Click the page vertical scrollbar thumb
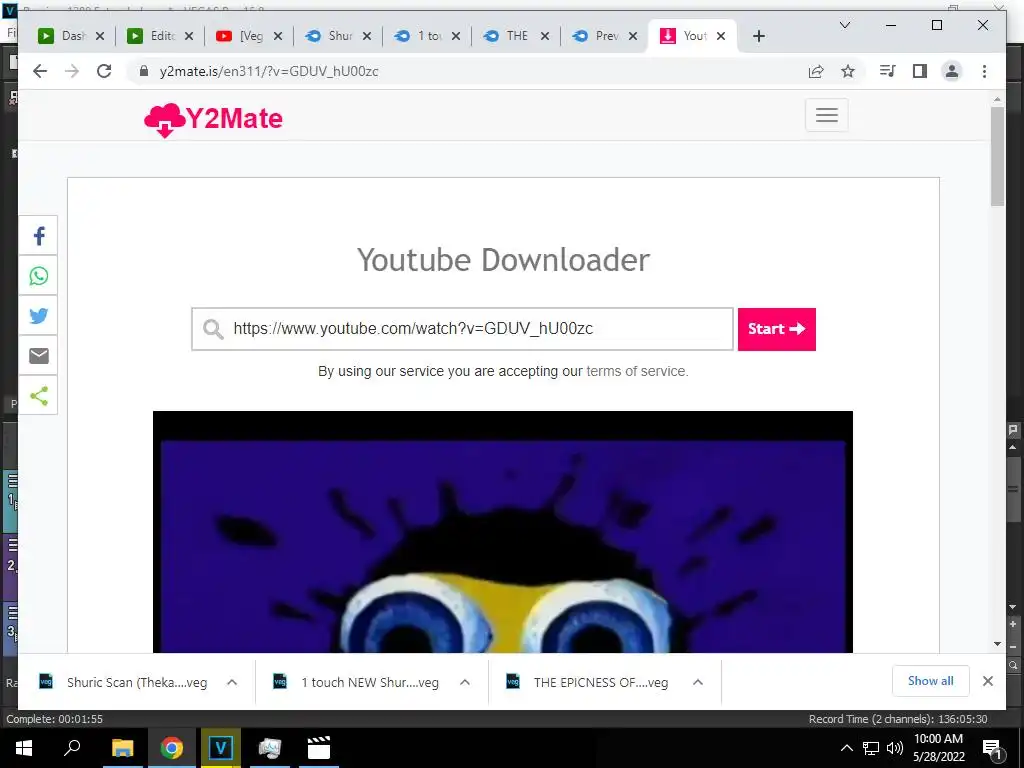Viewport: 1024px width, 768px height. [997, 155]
